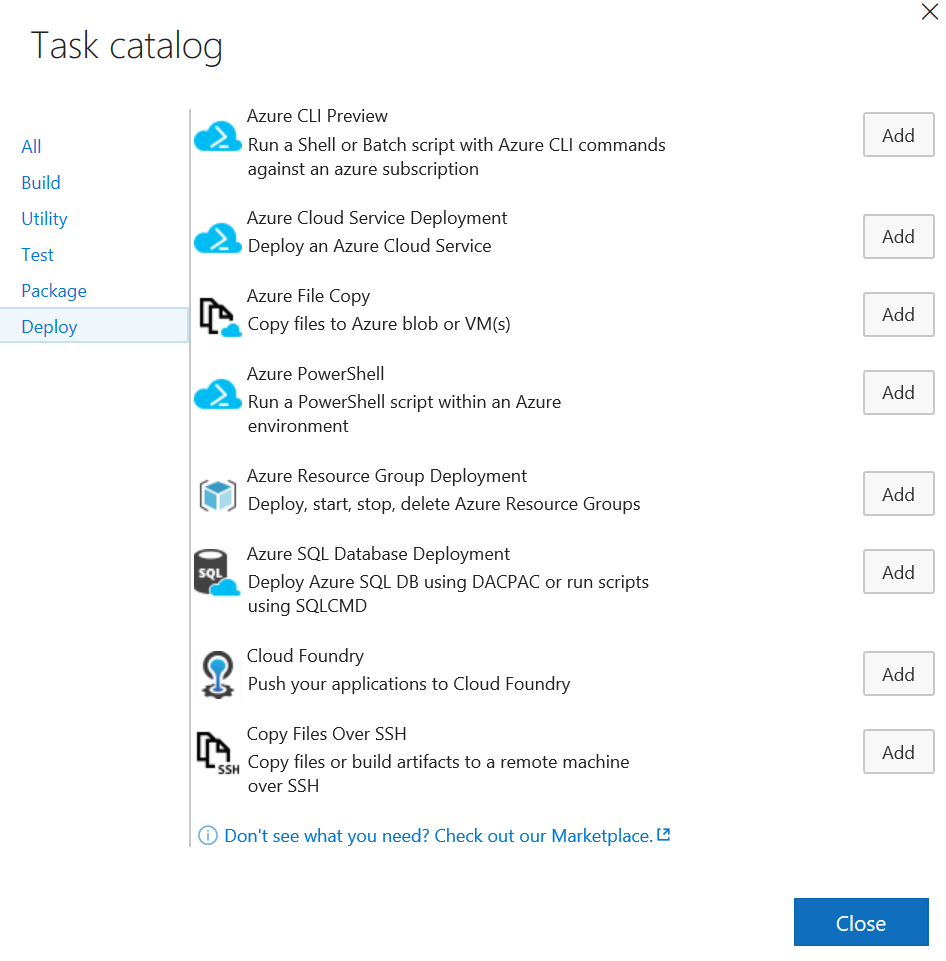This screenshot has width=946, height=961.
Task: Go to the Package category
Action: 54,291
